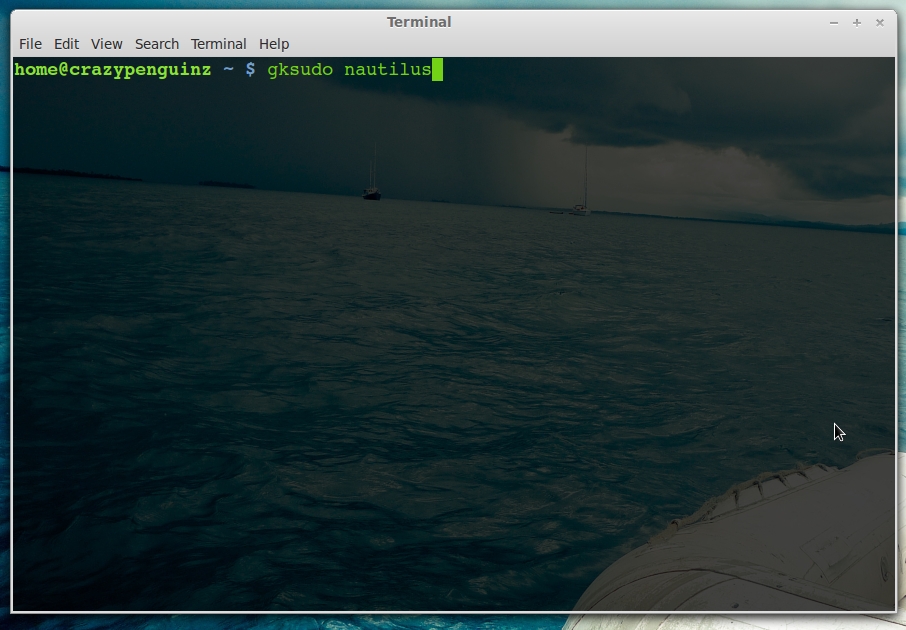Open the Search menu
906x630 pixels.
click(157, 44)
